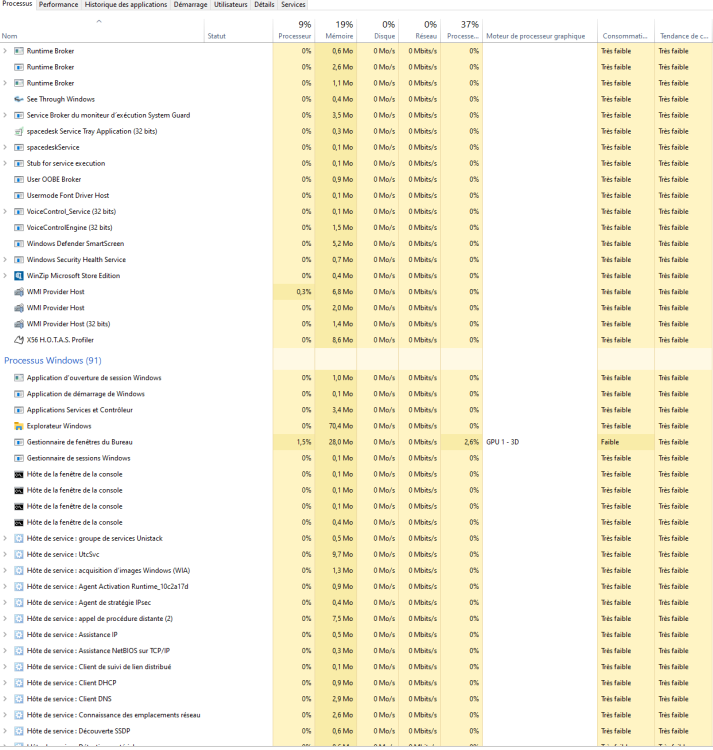This screenshot has height=750, width=713.
Task: Sort by the Réseau column header
Action: click(420, 30)
